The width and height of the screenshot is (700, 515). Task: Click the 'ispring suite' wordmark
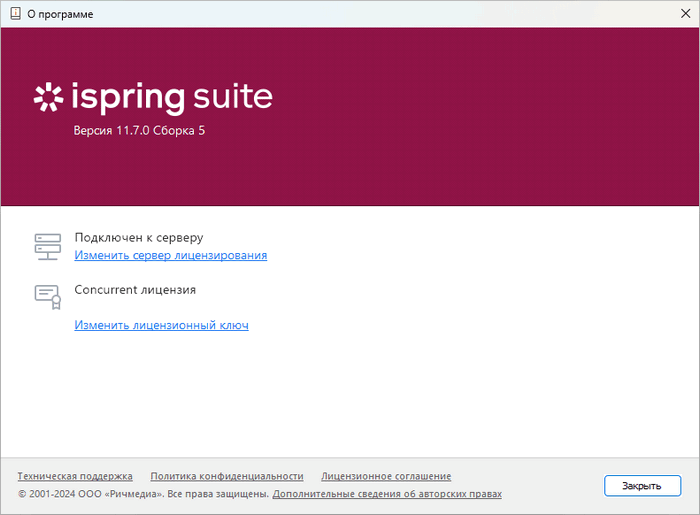tap(172, 98)
